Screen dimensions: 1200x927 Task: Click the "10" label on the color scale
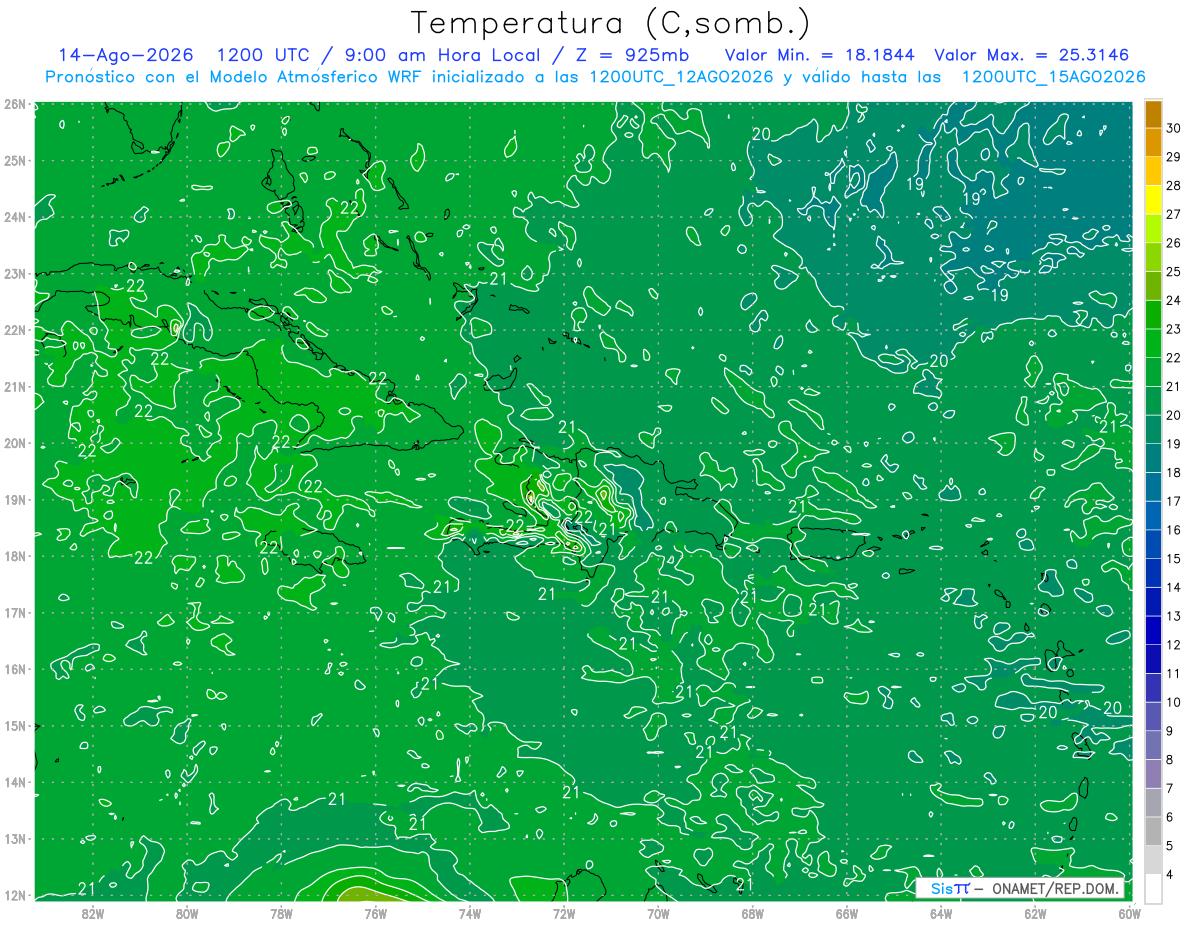[1174, 702]
